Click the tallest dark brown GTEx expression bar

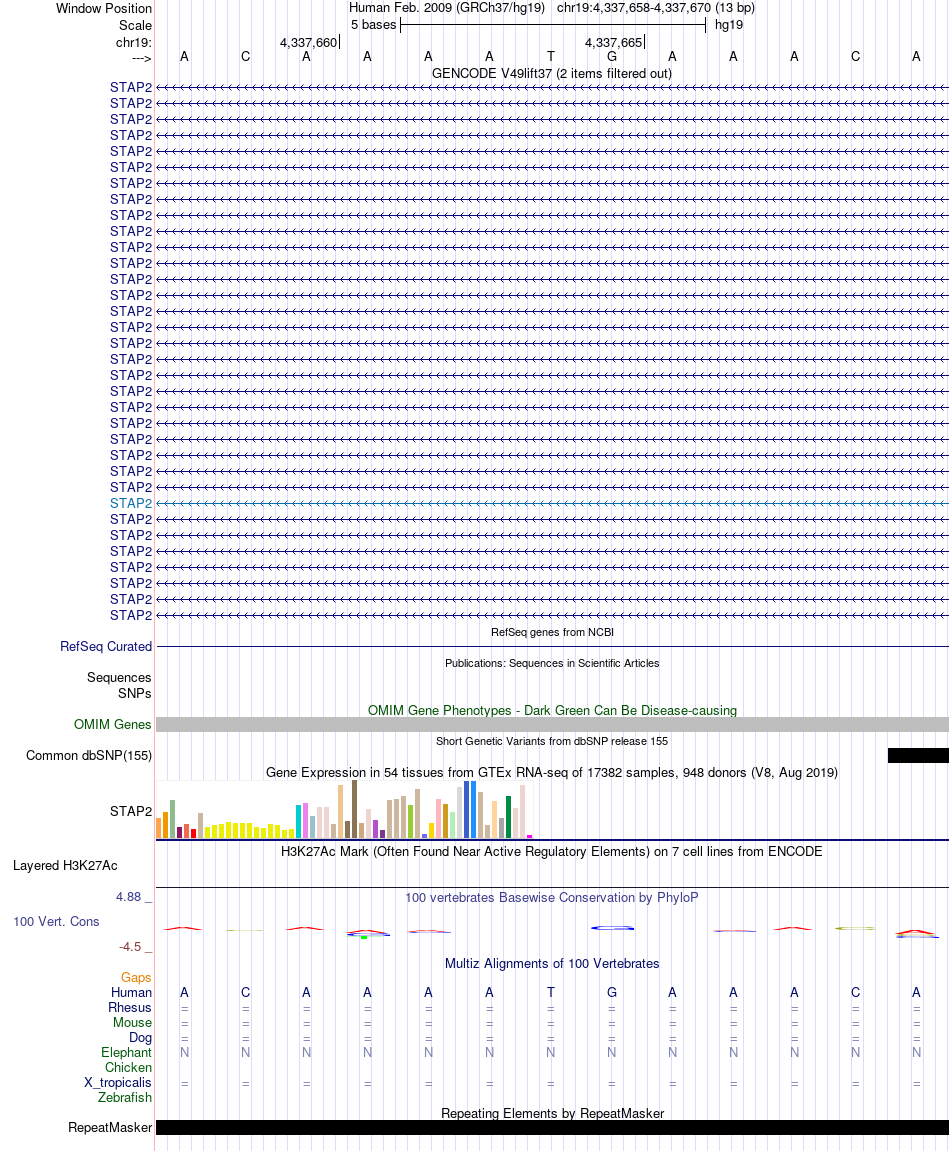click(x=355, y=809)
